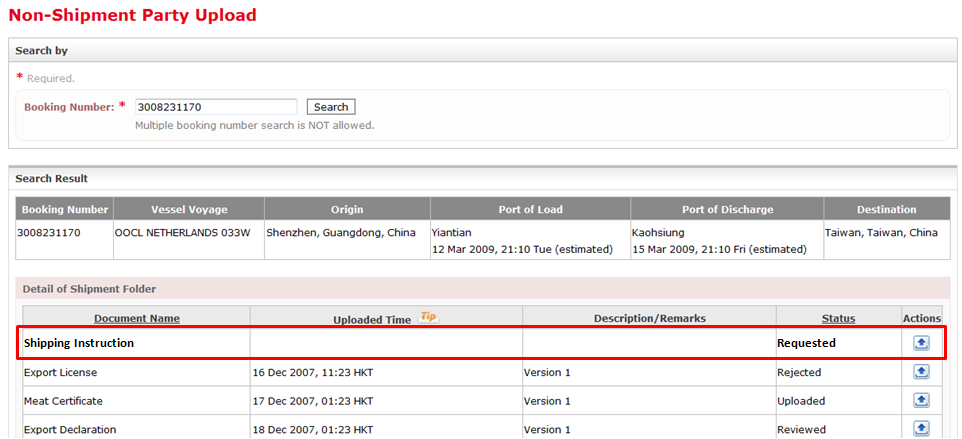The image size is (962, 439).
Task: Sort by the Status column header
Action: click(x=838, y=319)
